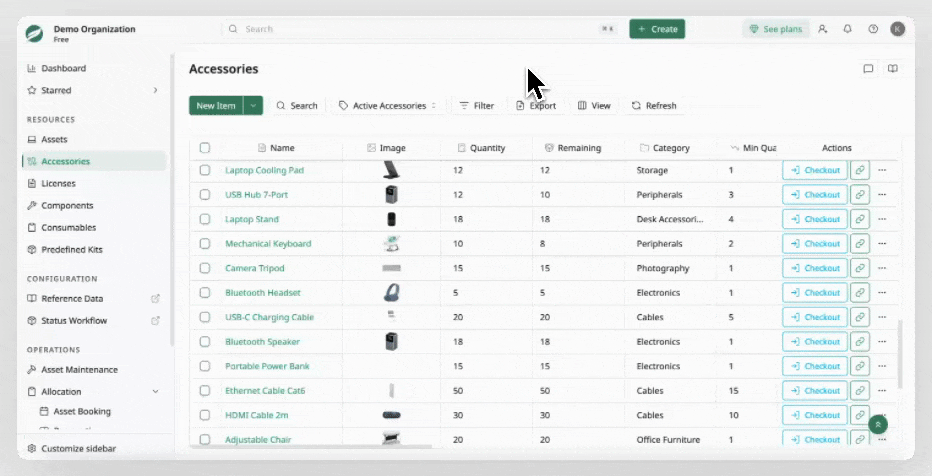Open the Portable Power Bank link
Image resolution: width=932 pixels, height=476 pixels.
[x=267, y=366]
